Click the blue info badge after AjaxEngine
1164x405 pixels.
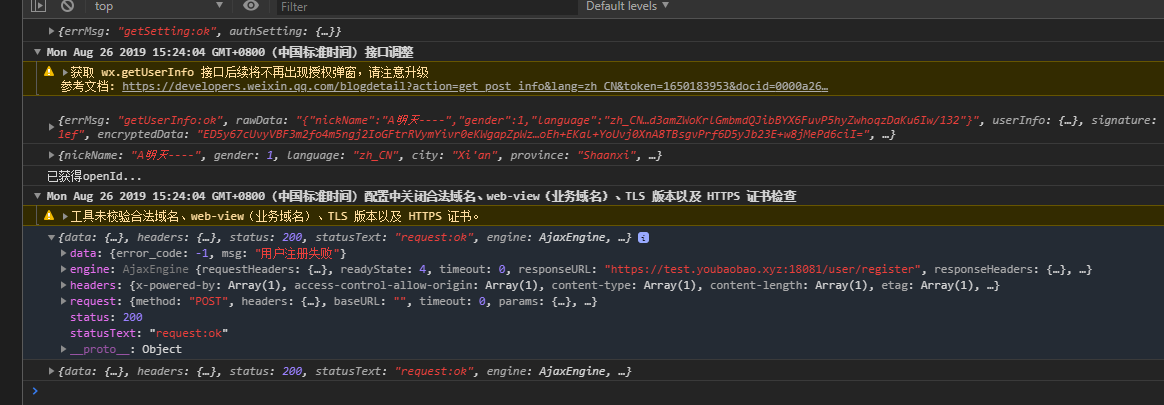pyautogui.click(x=644, y=238)
